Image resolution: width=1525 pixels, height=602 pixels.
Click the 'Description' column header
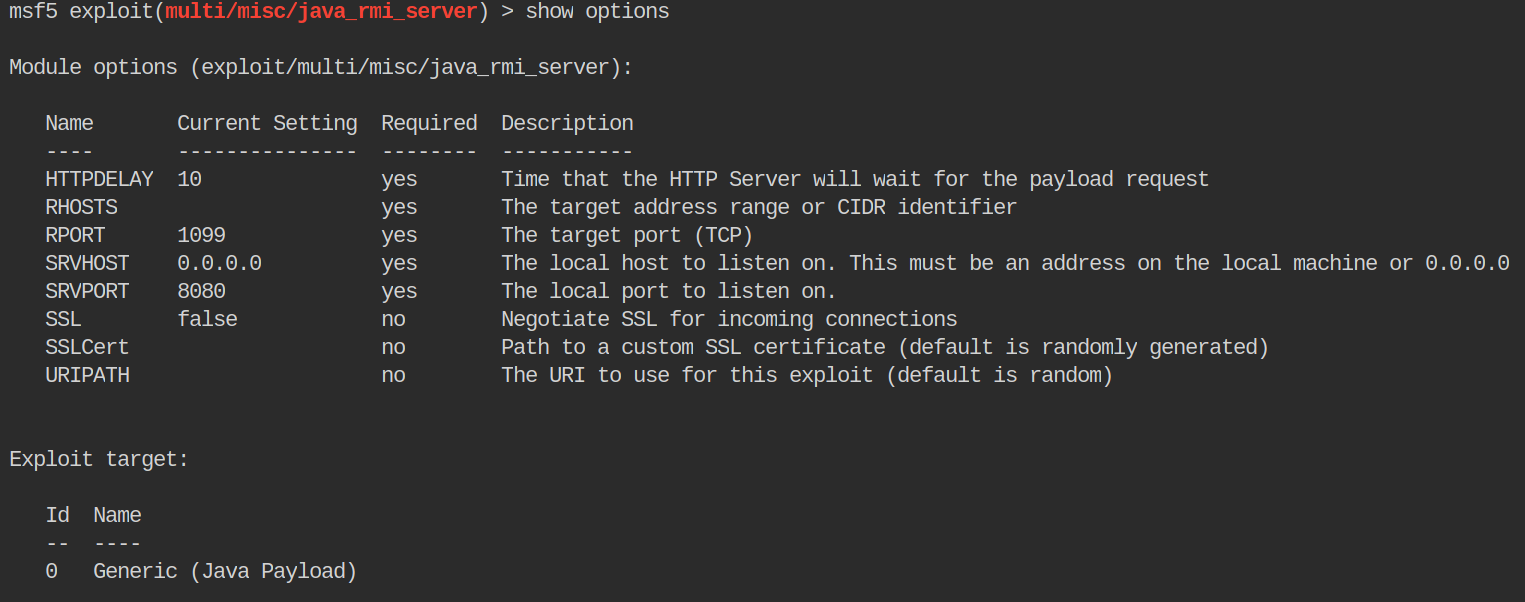[x=567, y=123]
